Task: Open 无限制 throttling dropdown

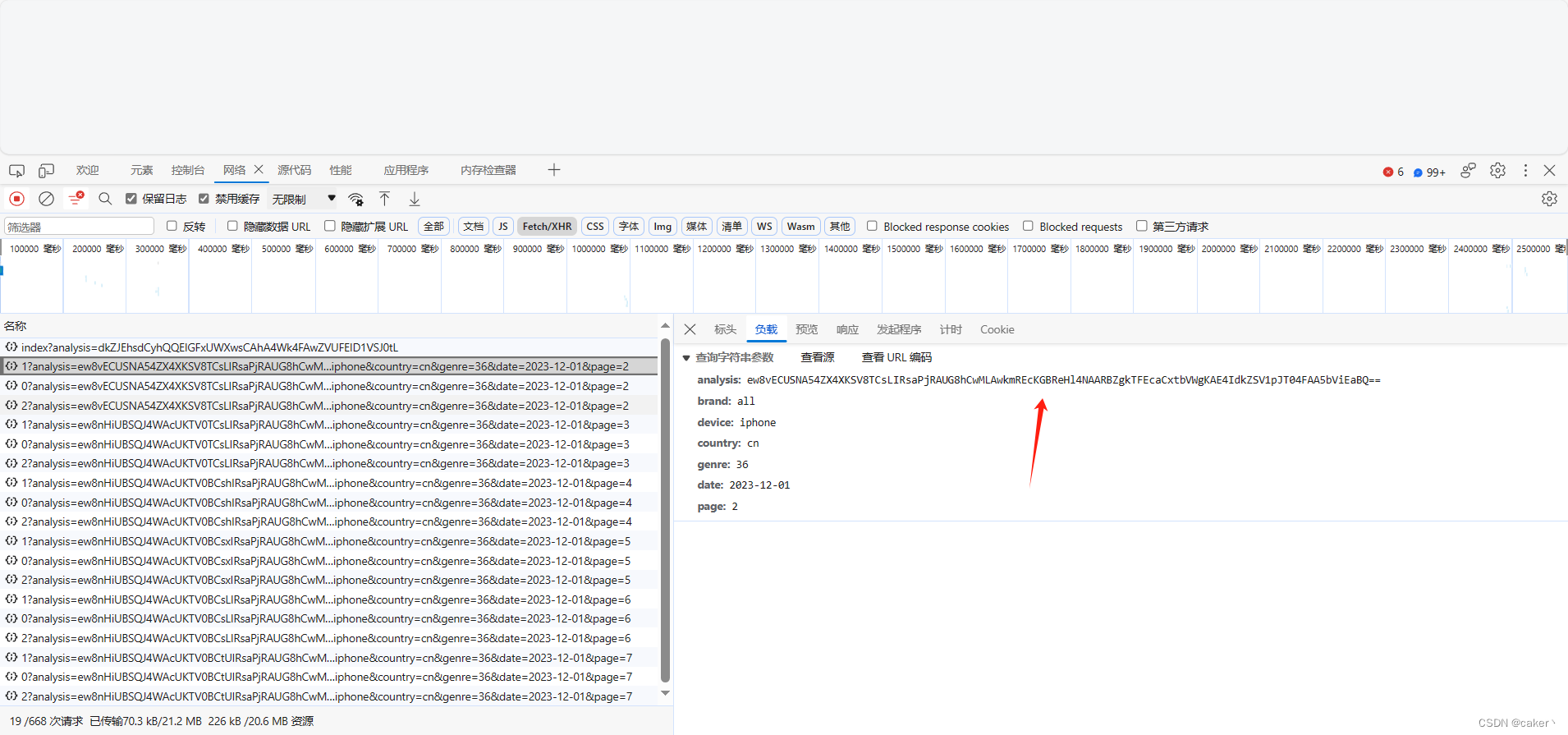Action: 303,199
